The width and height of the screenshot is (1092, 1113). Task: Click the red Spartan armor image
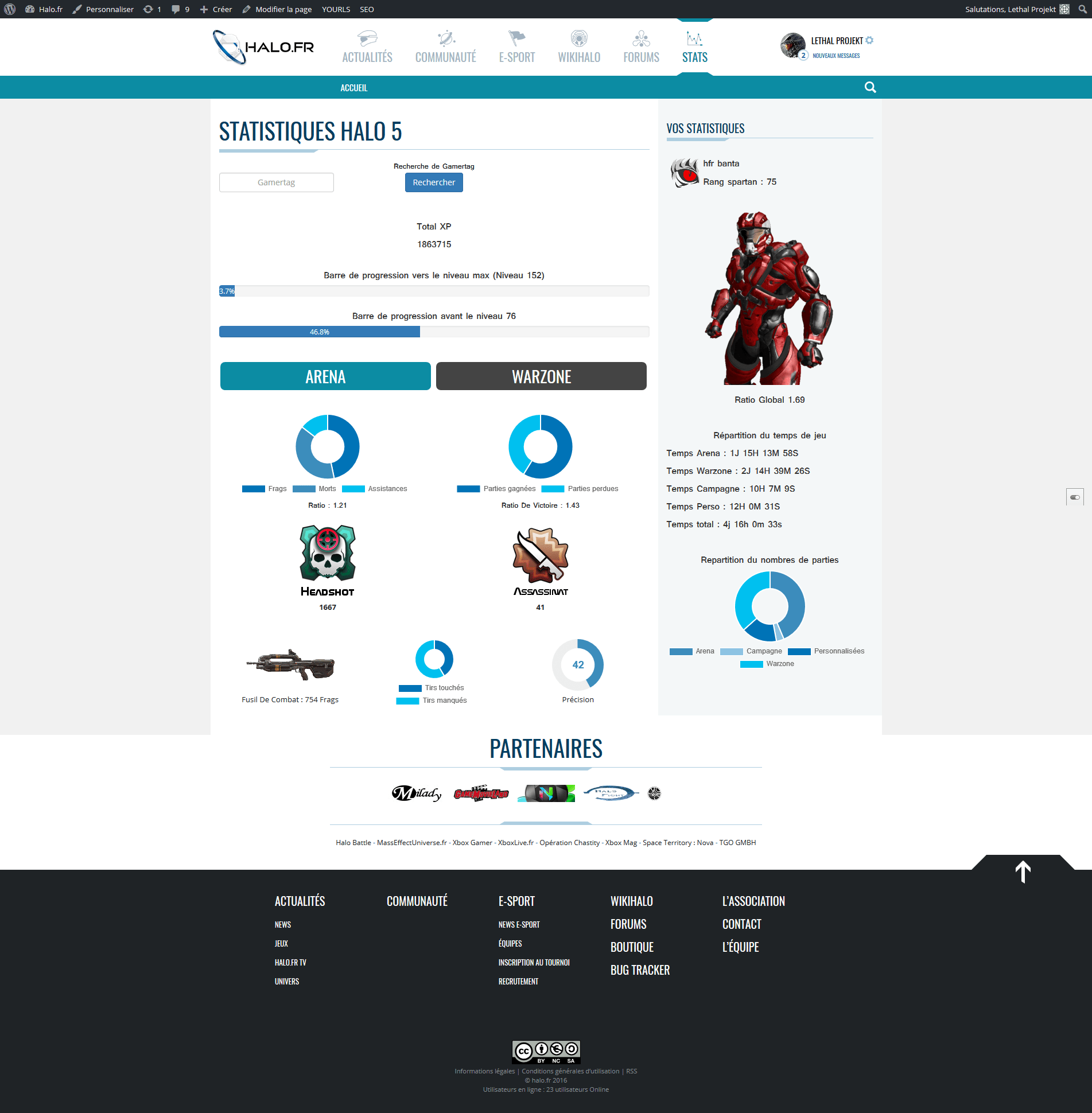(x=769, y=298)
